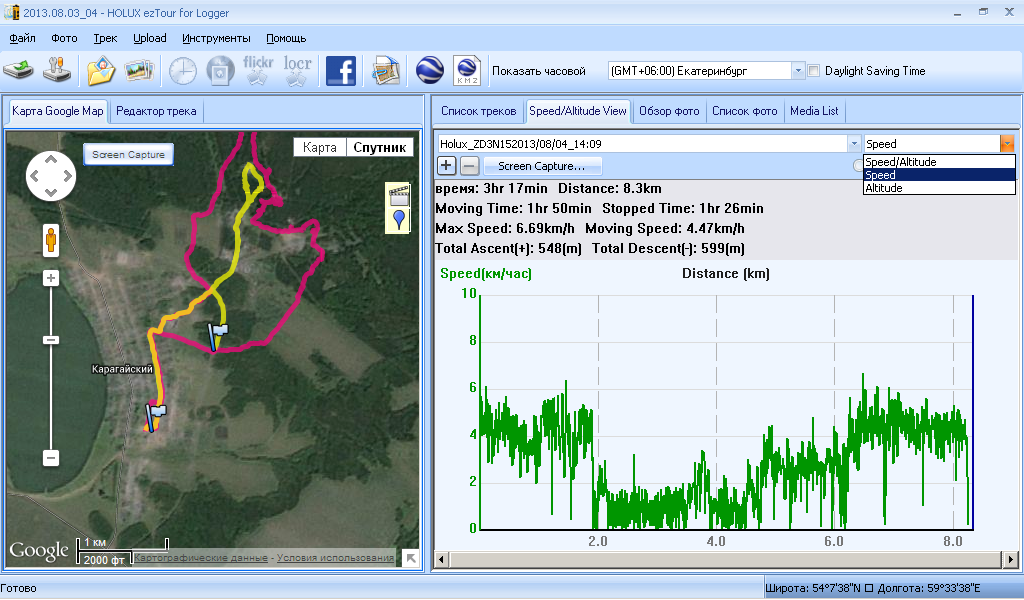Share via the Facebook icon
The width and height of the screenshot is (1024, 600).
coord(341,71)
